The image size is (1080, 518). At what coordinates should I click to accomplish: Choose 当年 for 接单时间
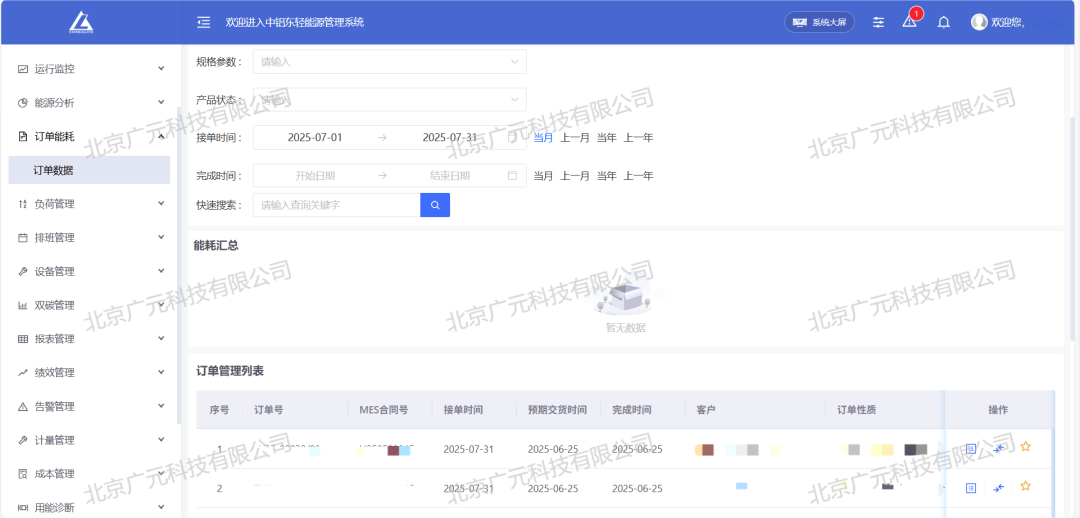click(x=607, y=137)
